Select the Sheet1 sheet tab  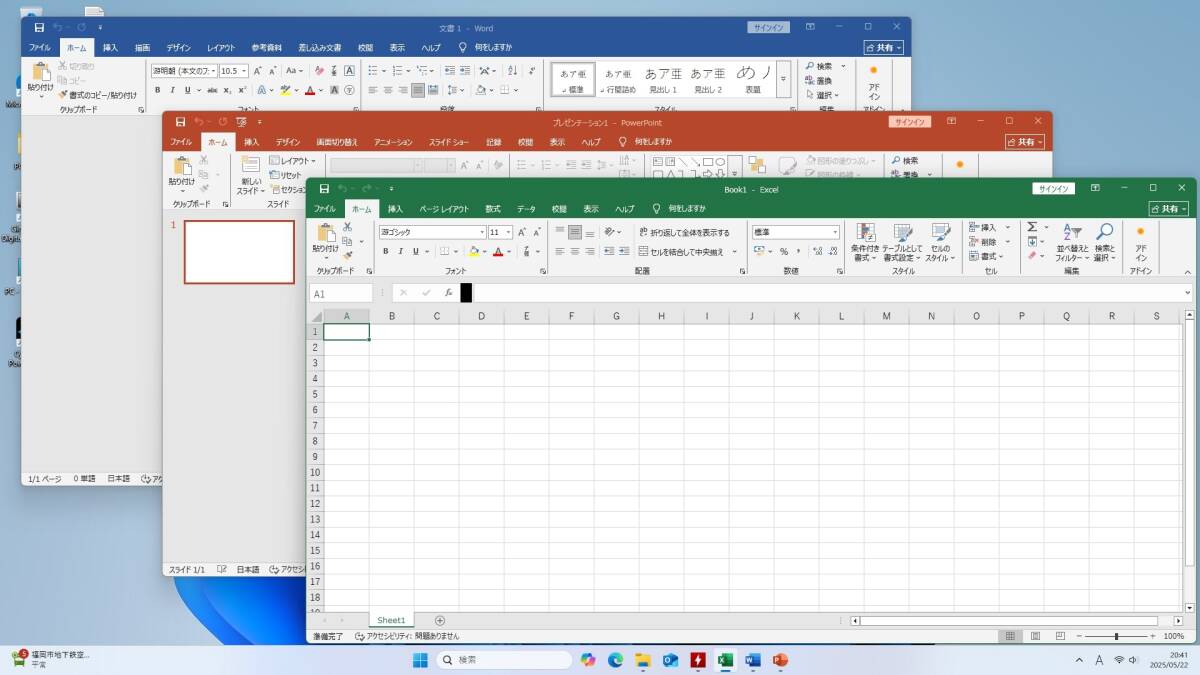coord(391,621)
